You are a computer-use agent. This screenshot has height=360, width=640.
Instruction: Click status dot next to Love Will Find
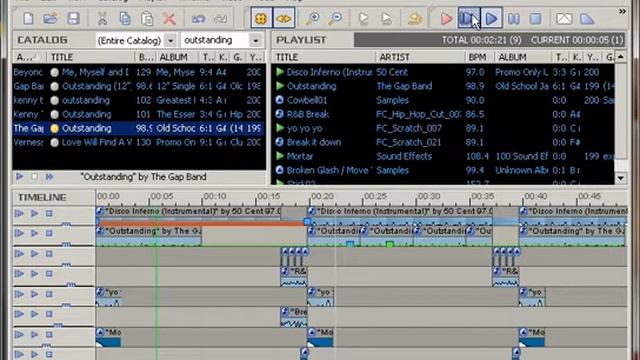click(54, 142)
